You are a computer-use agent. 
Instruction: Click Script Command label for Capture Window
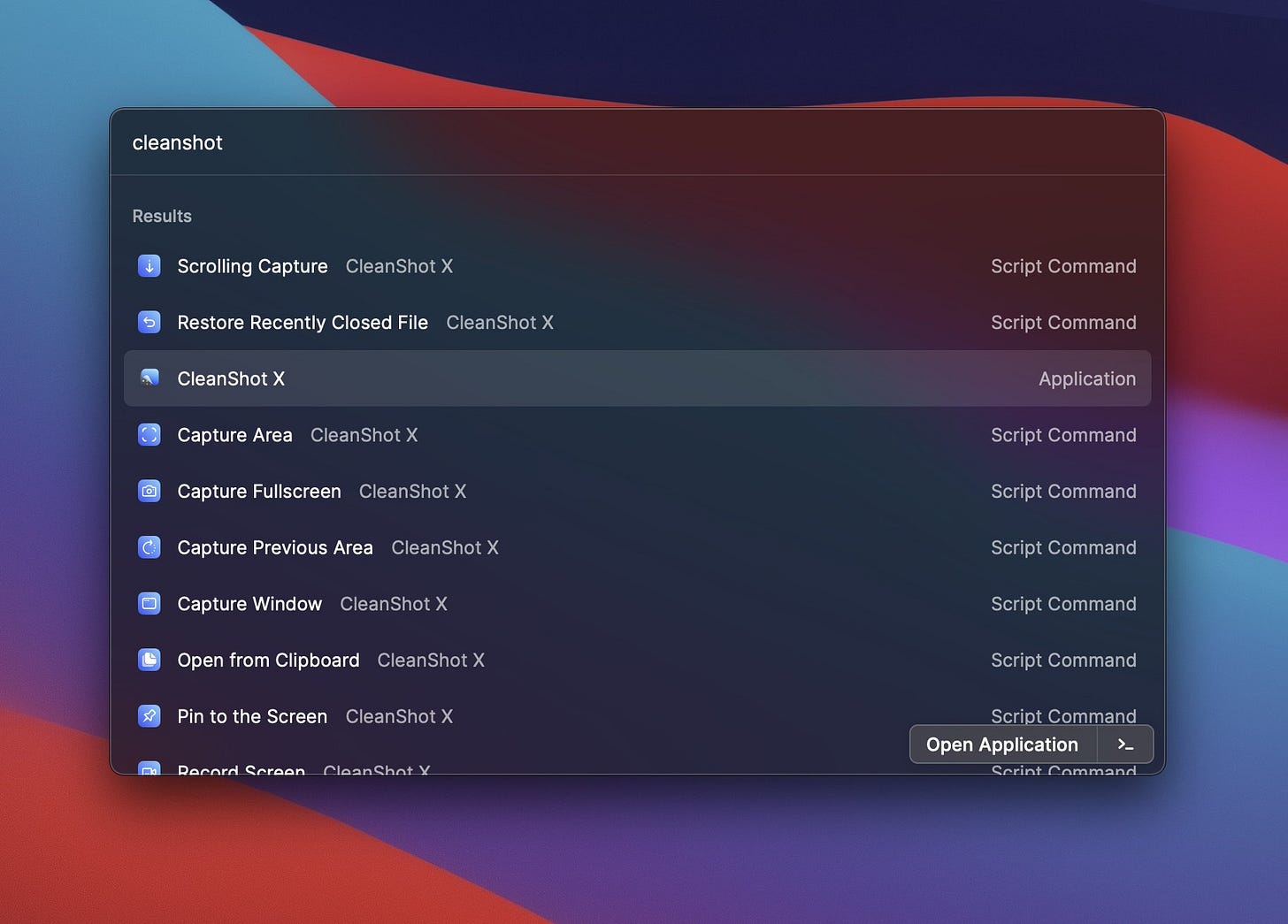[x=1063, y=604]
